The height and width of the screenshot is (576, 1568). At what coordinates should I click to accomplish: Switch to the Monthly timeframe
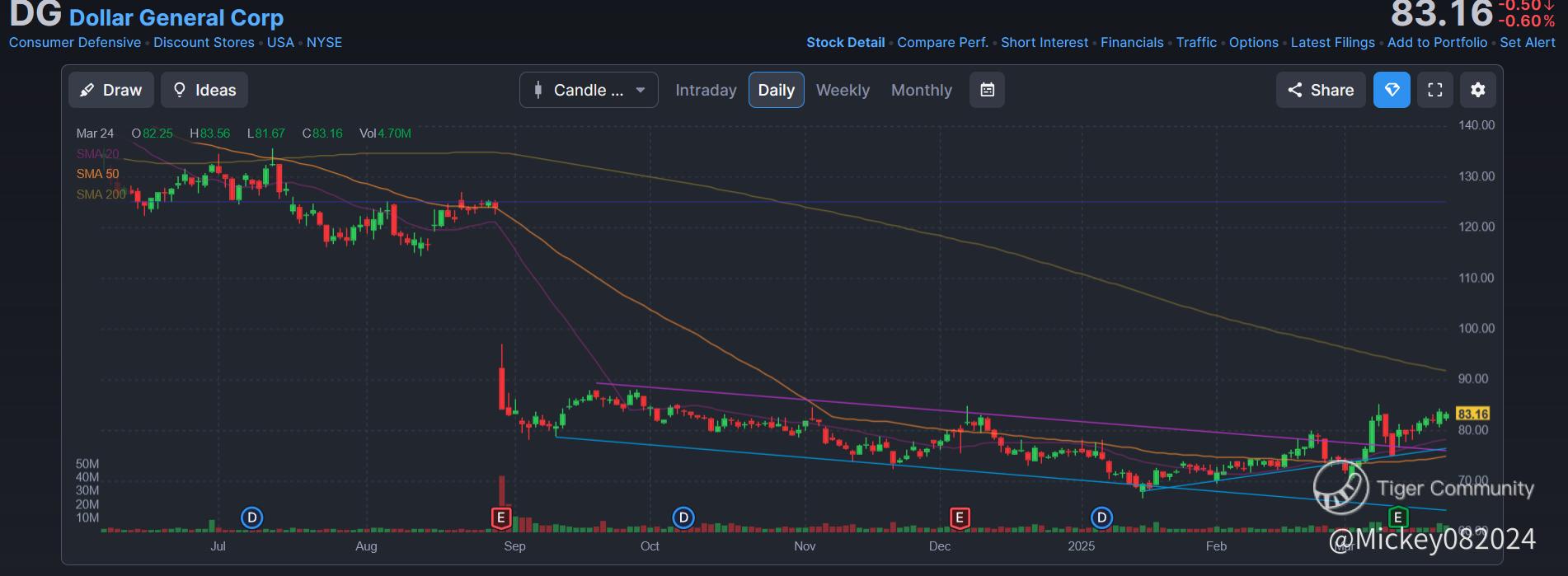922,90
